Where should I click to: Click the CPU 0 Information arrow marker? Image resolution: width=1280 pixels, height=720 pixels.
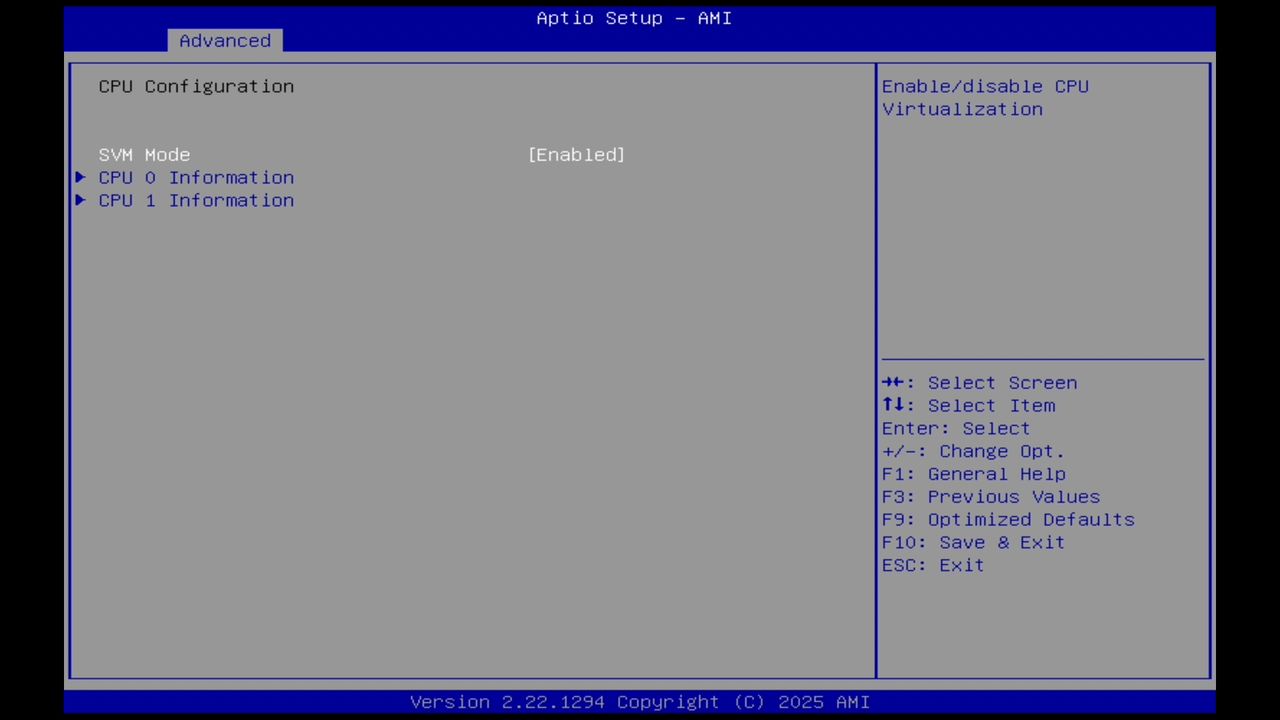(x=80, y=177)
